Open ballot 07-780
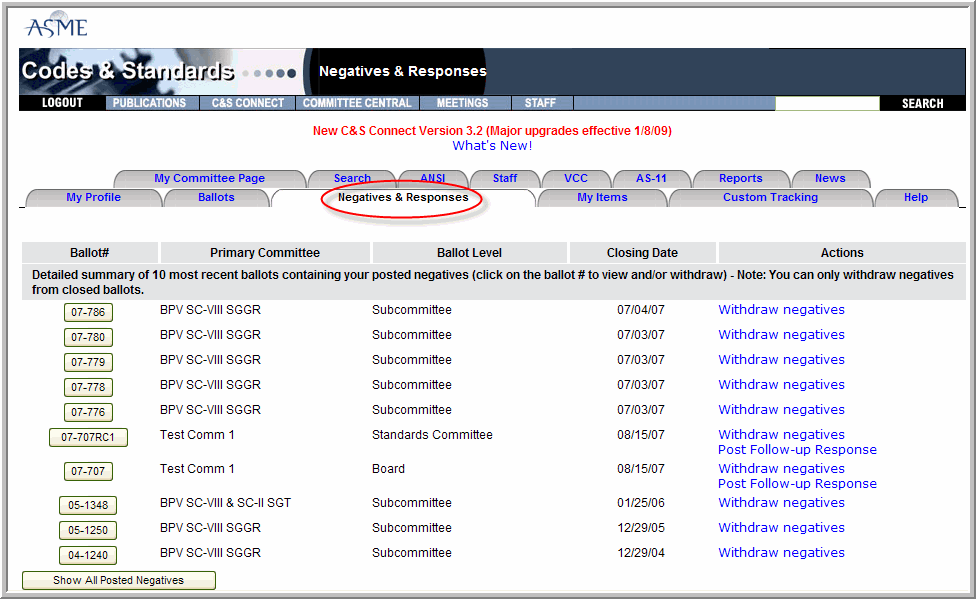The width and height of the screenshot is (976, 599). (88, 337)
